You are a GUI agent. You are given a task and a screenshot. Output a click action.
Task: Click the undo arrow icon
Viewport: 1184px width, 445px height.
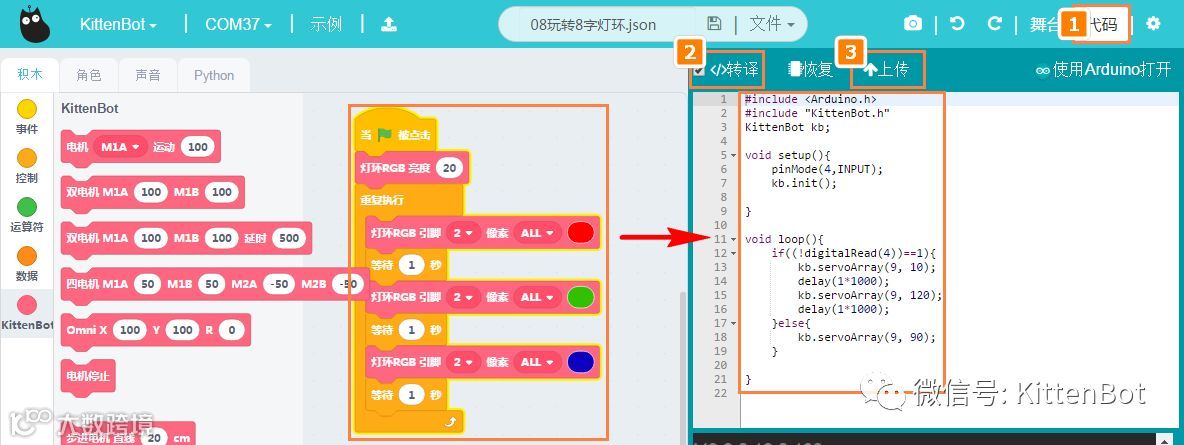957,23
